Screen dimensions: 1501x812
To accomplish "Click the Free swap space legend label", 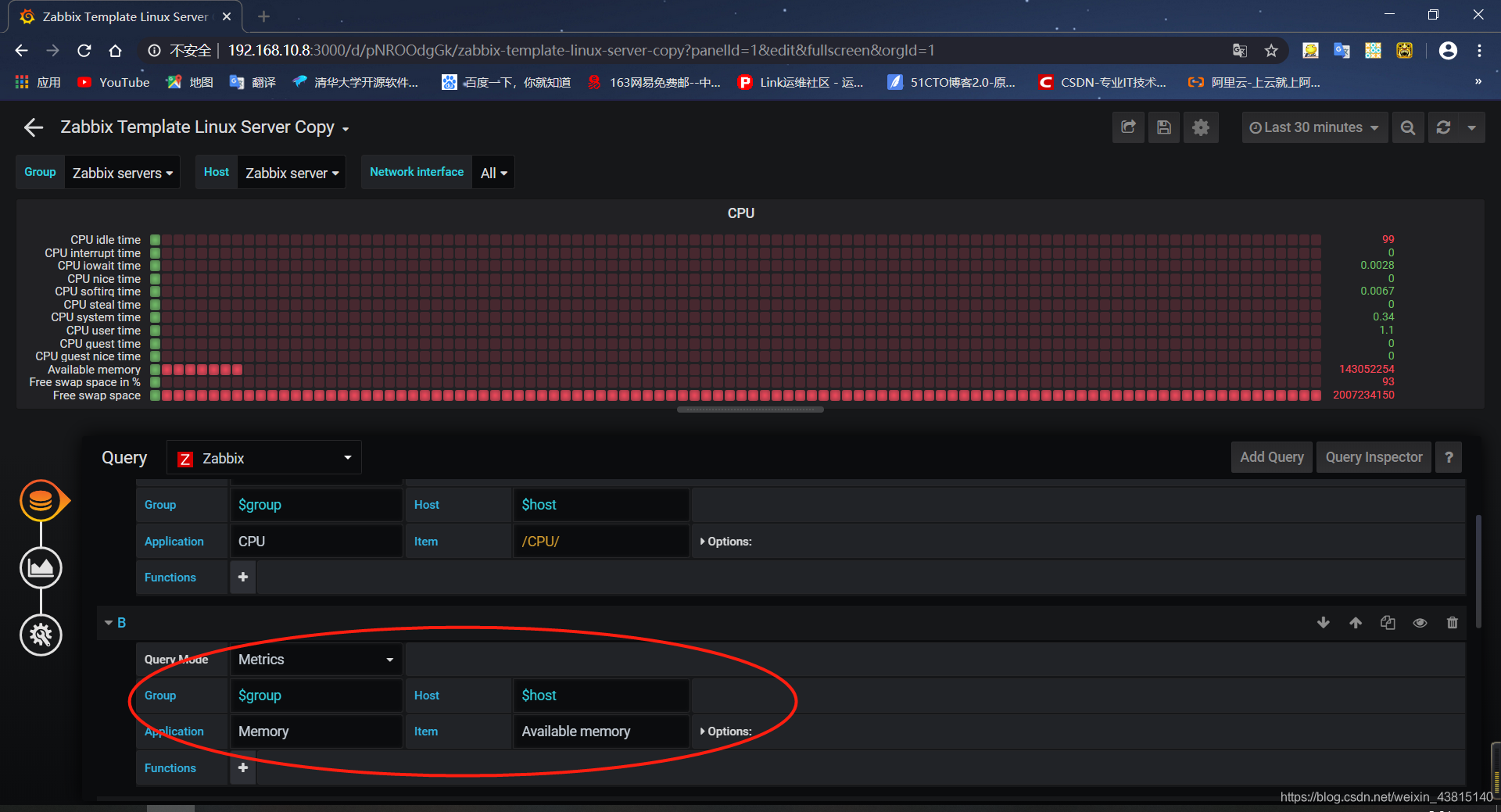I will 97,395.
